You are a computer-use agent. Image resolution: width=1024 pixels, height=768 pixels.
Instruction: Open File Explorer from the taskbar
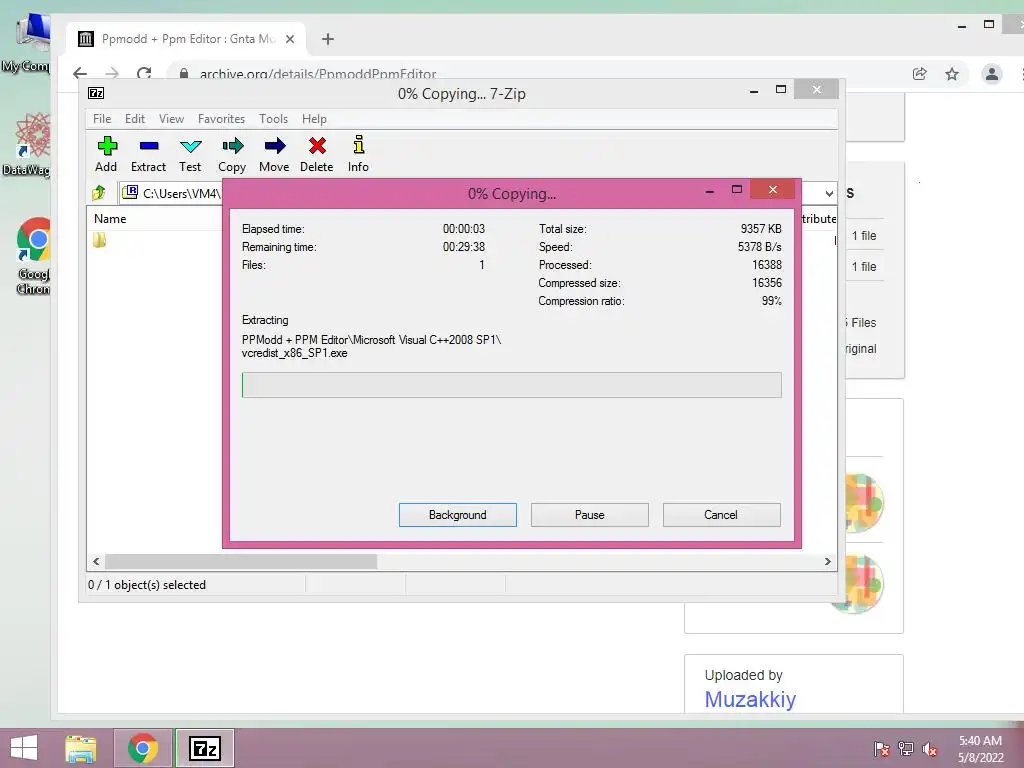(x=81, y=748)
